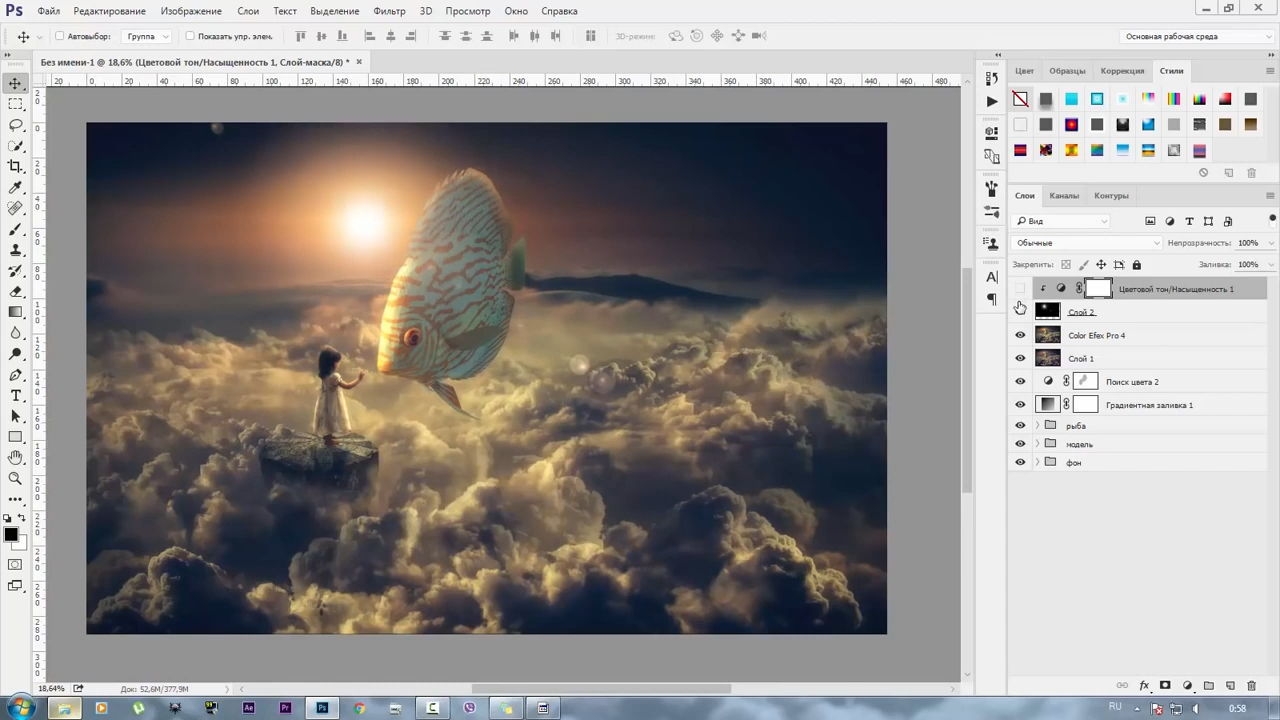This screenshot has width=1280, height=720.
Task: Select the Pen tool
Action: (15, 375)
